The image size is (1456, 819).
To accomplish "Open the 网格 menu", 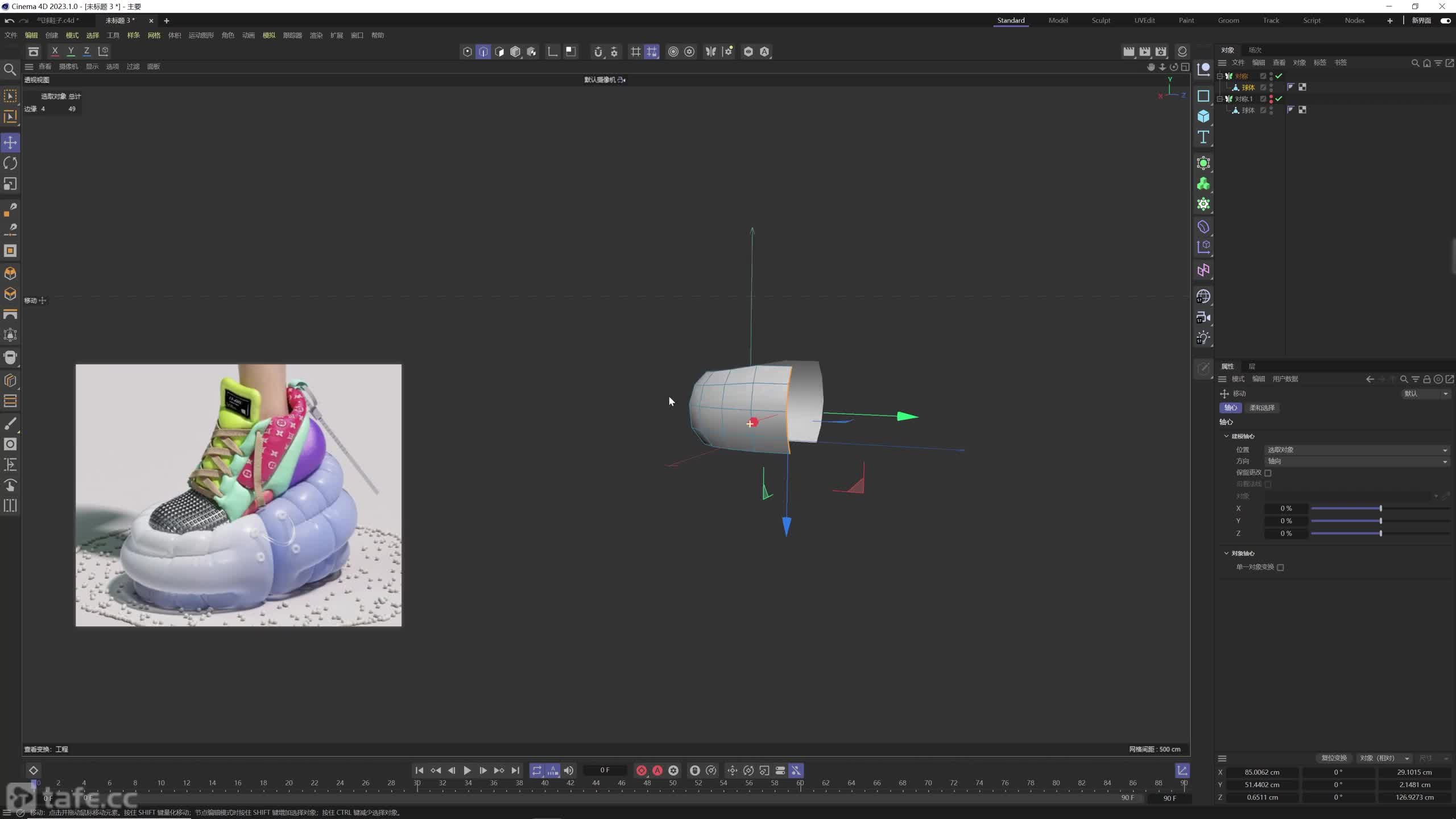I will point(154,35).
